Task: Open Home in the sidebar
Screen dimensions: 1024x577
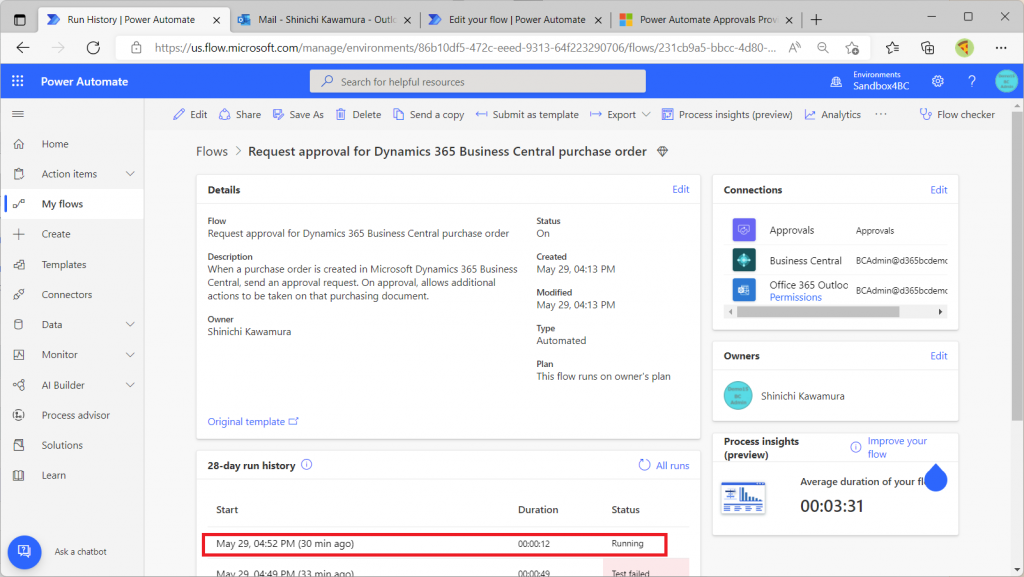Action: point(55,144)
